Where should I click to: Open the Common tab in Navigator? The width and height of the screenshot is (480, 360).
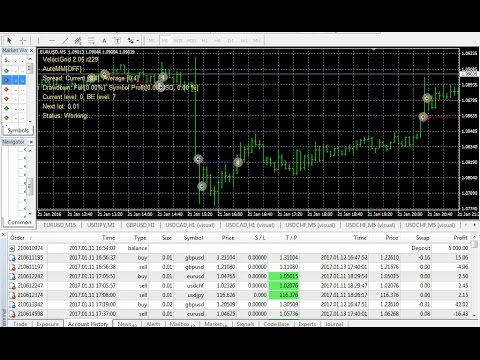(x=19, y=222)
